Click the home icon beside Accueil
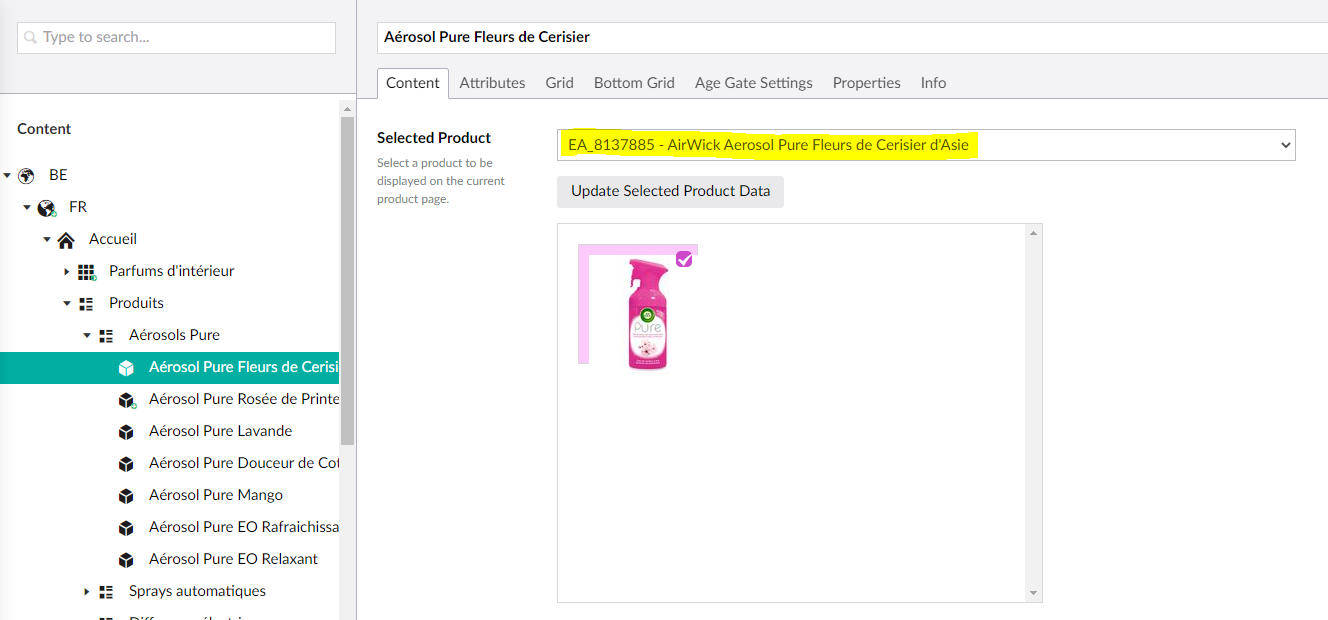This screenshot has height=620, width=1328. pyautogui.click(x=66, y=239)
